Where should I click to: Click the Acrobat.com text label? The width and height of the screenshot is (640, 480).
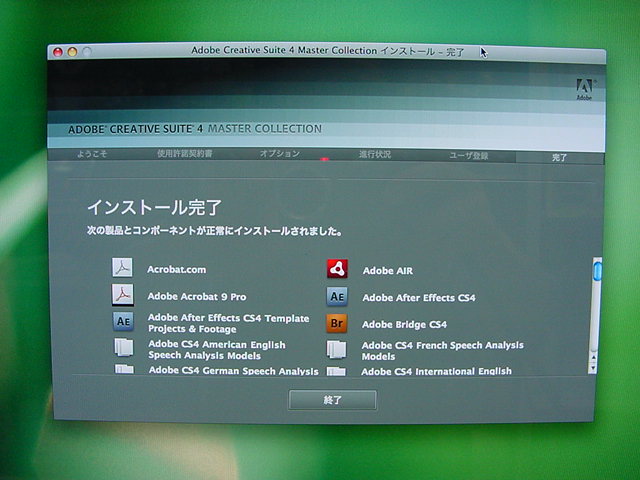(177, 269)
